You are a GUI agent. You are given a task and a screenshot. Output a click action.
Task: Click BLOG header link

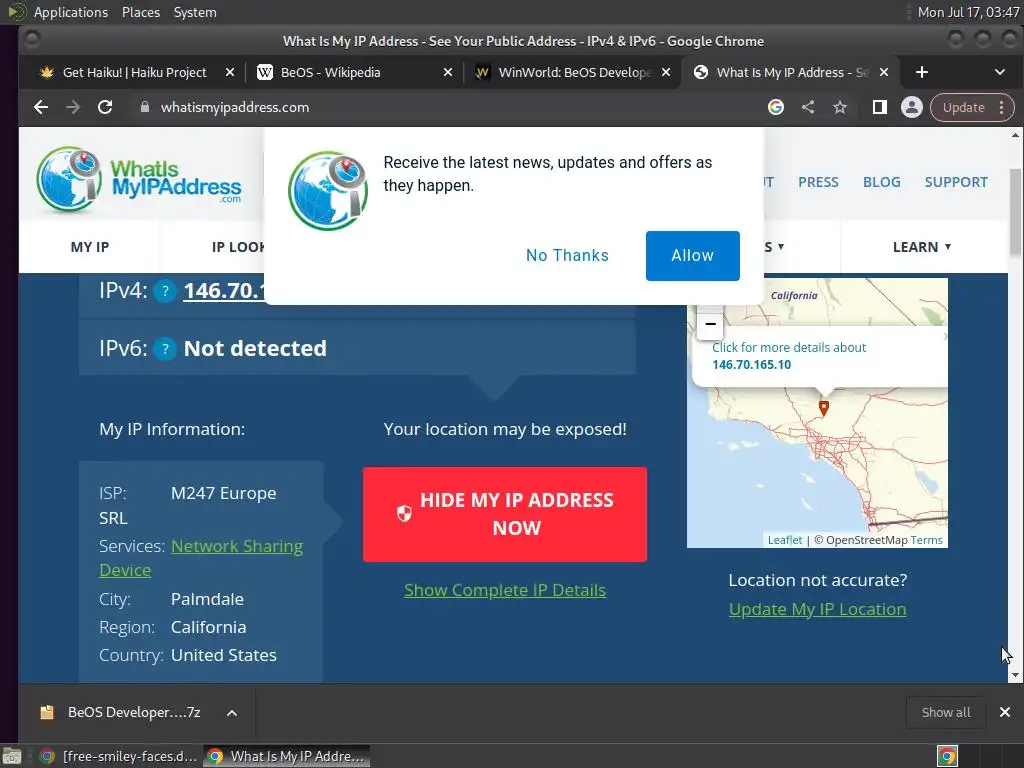tap(881, 182)
